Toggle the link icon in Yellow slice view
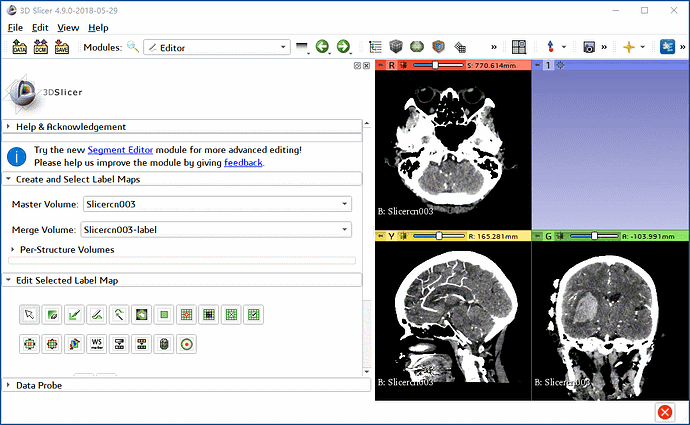Screen dimensions: 690x425 click(x=403, y=236)
